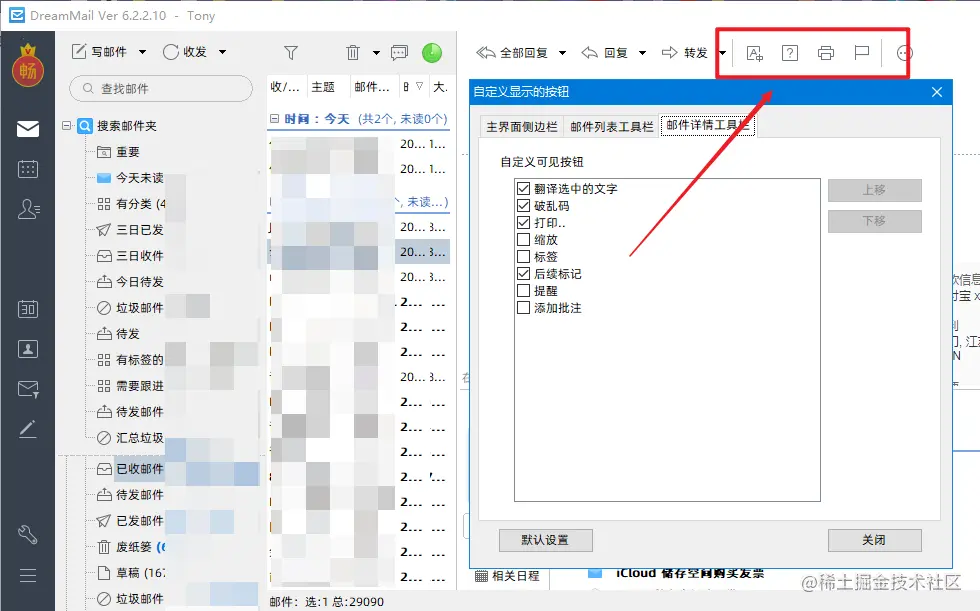Click 回复 reply button
Image resolution: width=980 pixels, height=611 pixels.
[604, 53]
